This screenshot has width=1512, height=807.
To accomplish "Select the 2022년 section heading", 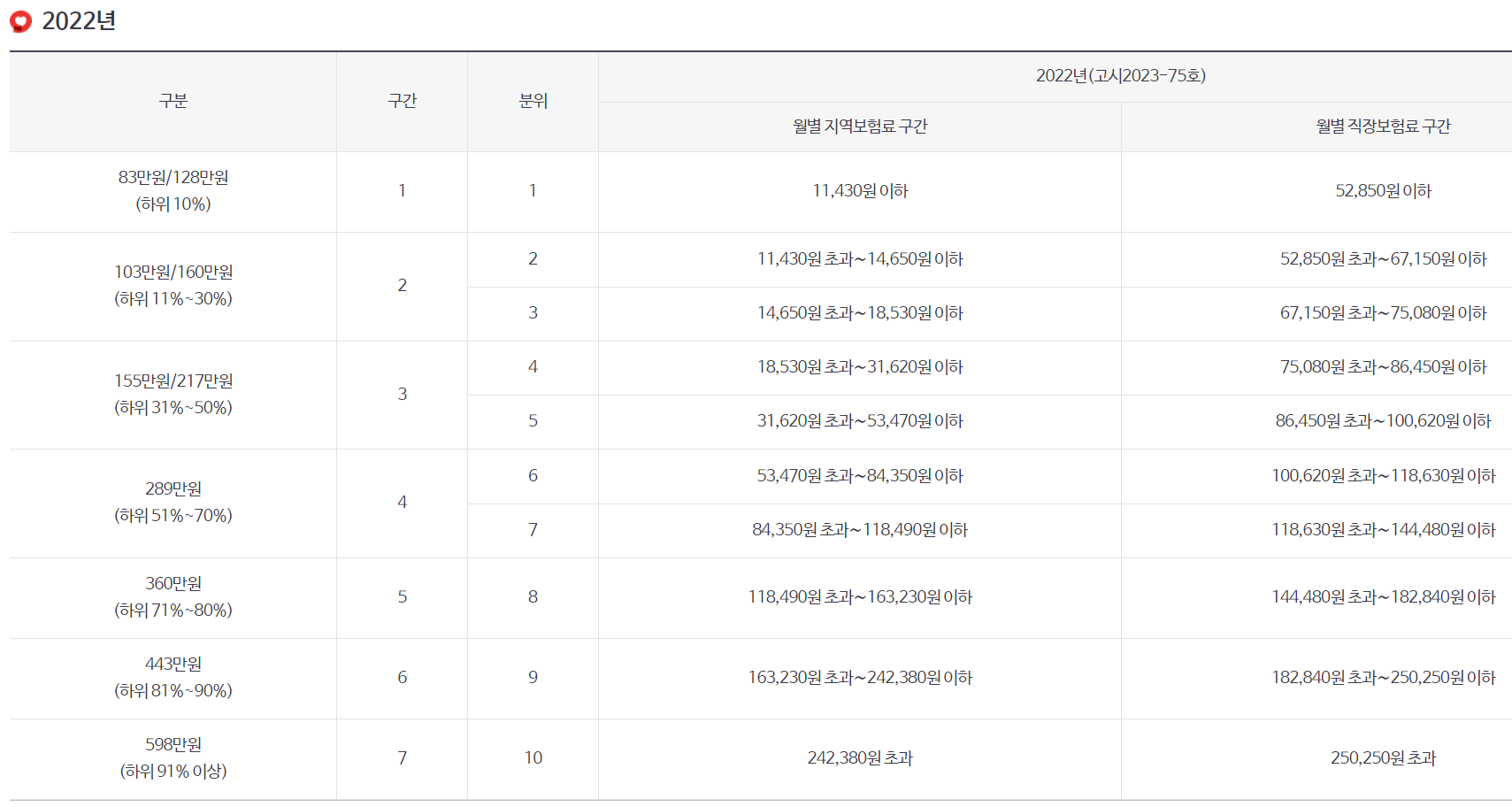I will [81, 19].
